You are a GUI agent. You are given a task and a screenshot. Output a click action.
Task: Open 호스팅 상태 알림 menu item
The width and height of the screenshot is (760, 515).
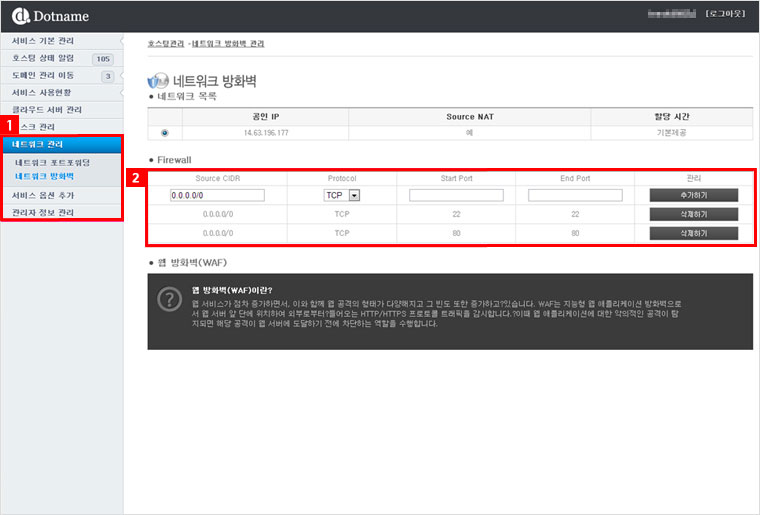click(43, 58)
